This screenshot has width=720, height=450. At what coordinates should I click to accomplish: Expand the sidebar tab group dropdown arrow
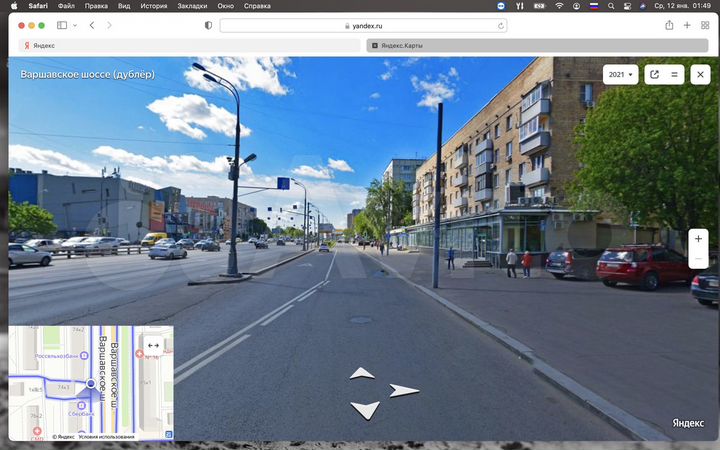click(75, 25)
